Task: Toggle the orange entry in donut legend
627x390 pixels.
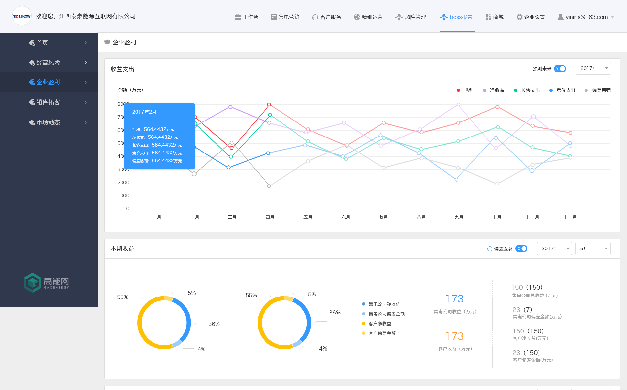Action: [x=376, y=324]
